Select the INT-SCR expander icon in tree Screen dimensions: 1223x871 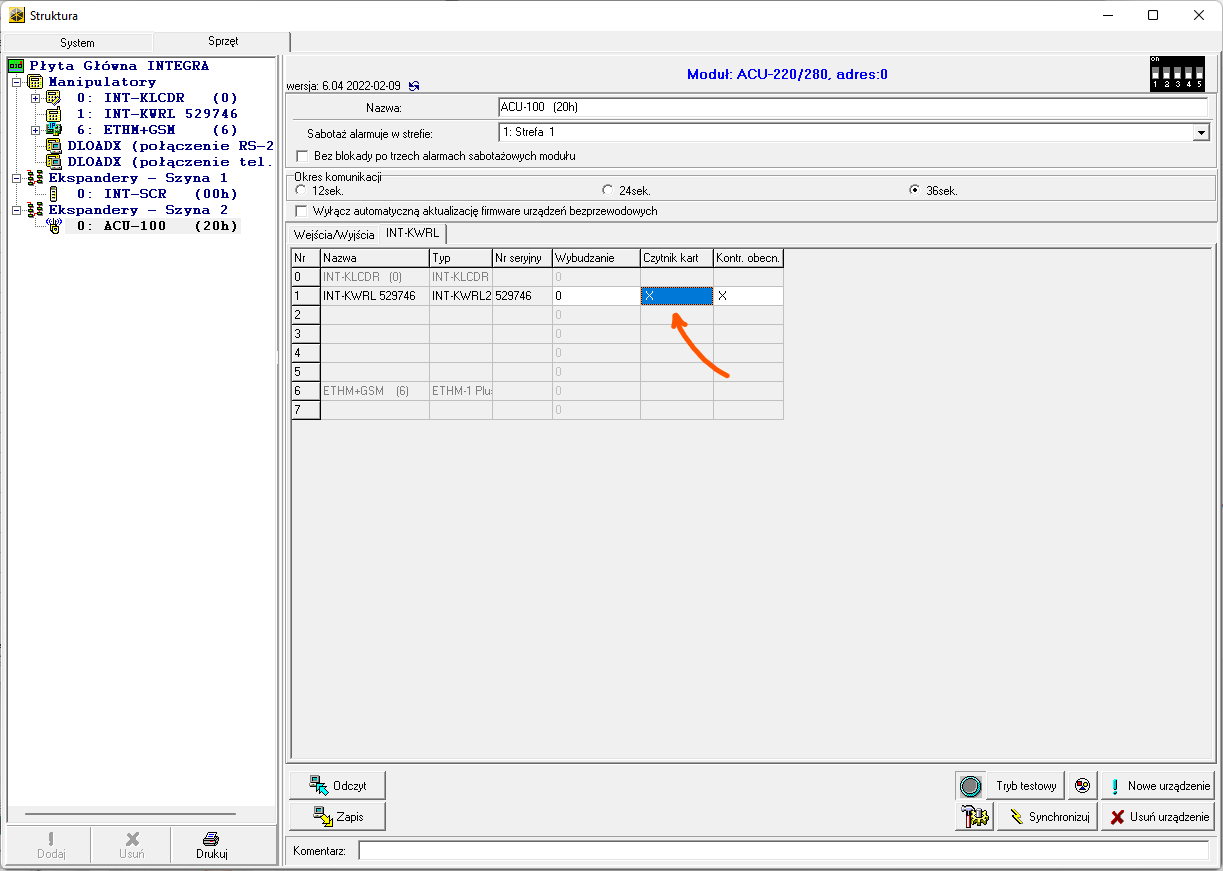(x=54, y=194)
